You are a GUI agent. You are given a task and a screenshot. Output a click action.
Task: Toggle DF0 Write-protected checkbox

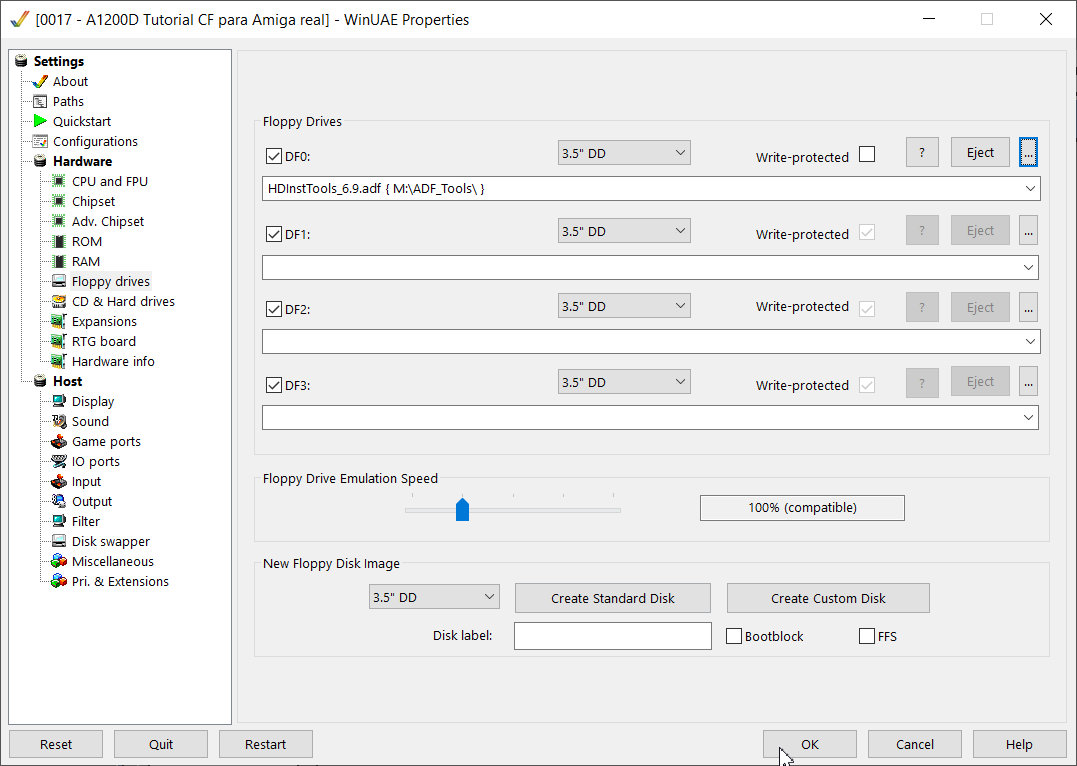[x=867, y=154]
